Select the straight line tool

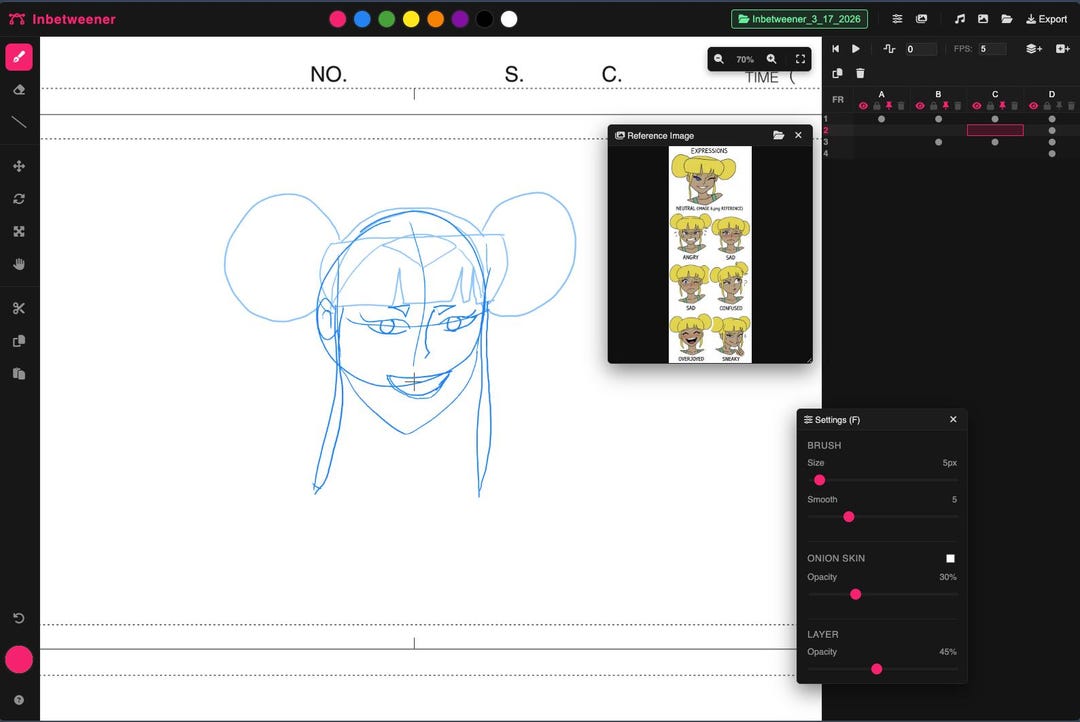19,122
